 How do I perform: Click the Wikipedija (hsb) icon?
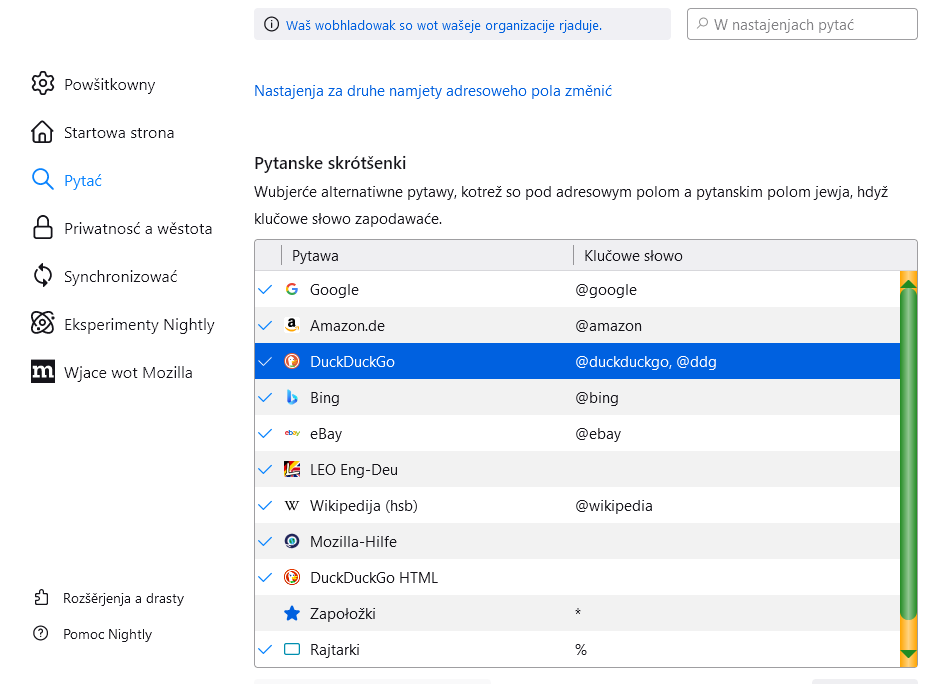[x=292, y=506]
